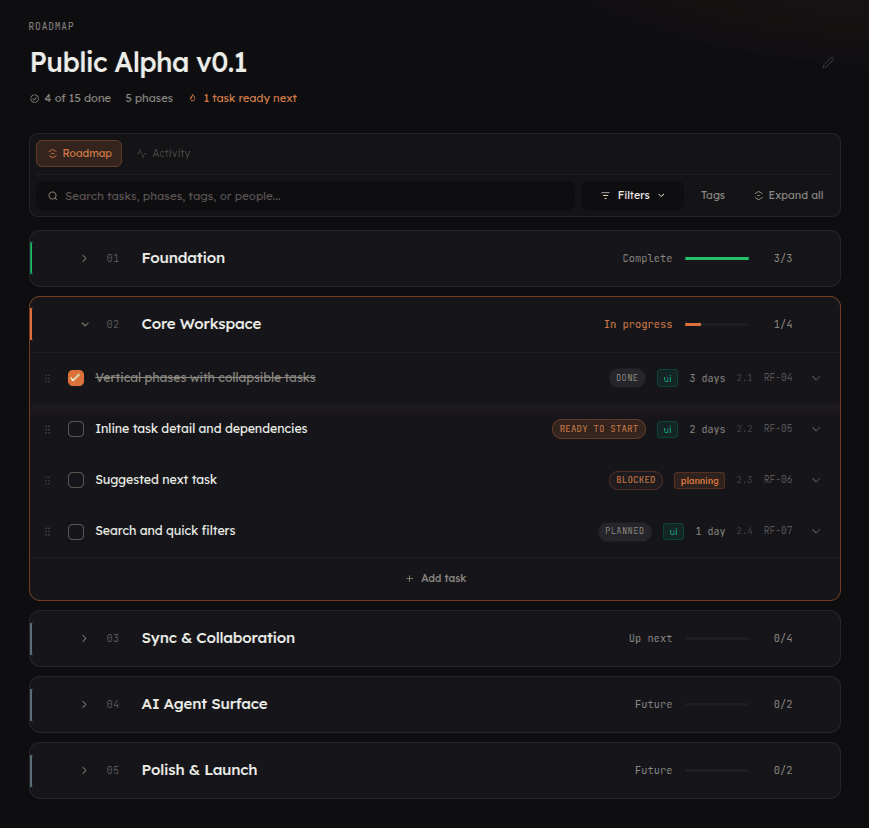The width and height of the screenshot is (869, 828).
Task: Click the Polish & Launch phase title
Action: coord(200,770)
